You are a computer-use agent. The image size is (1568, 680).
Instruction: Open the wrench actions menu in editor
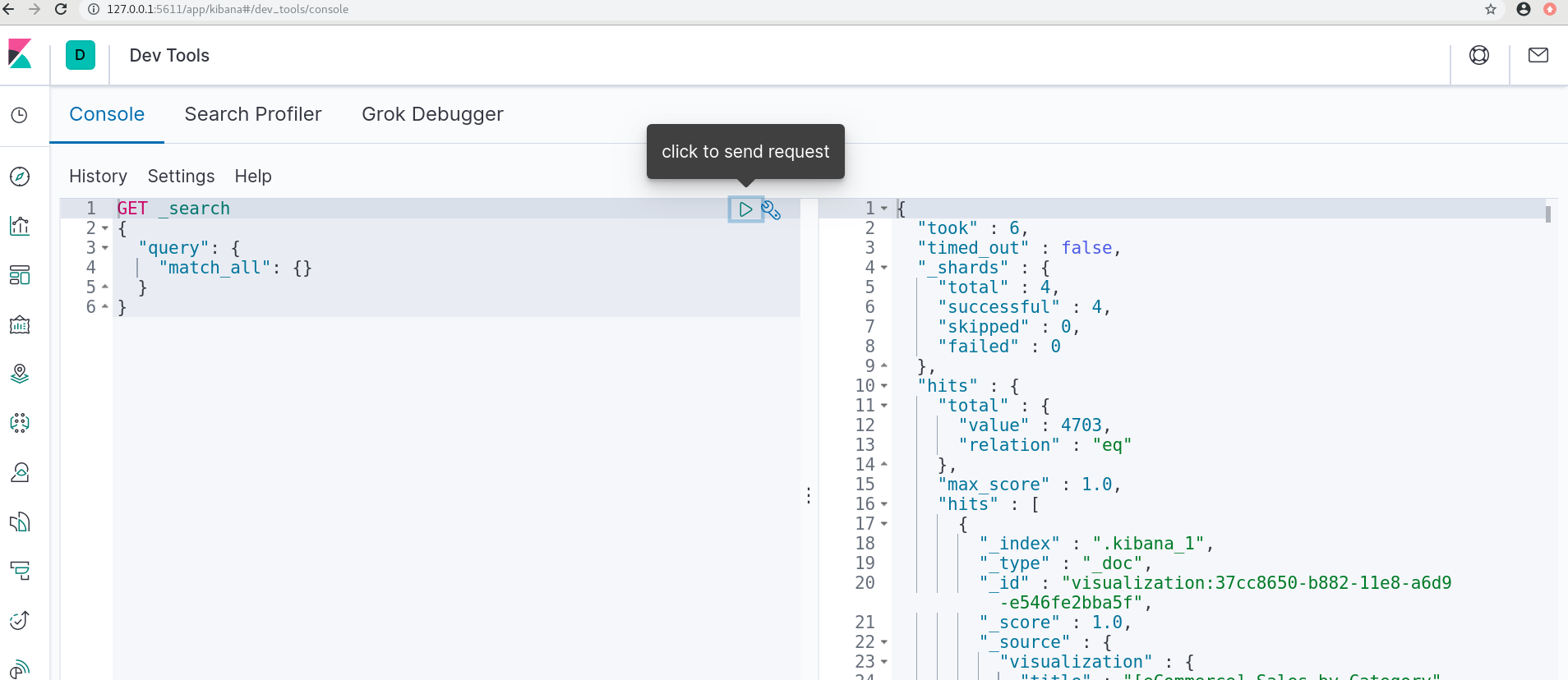[x=771, y=210]
